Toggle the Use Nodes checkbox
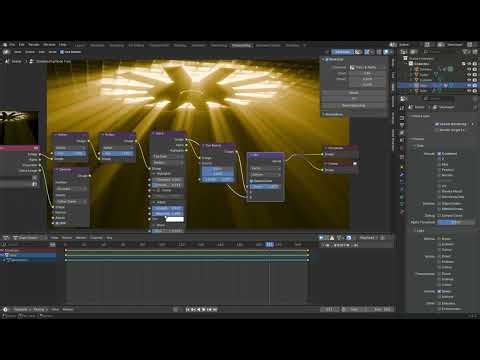Viewport: 480px width, 360px height. coord(62,52)
